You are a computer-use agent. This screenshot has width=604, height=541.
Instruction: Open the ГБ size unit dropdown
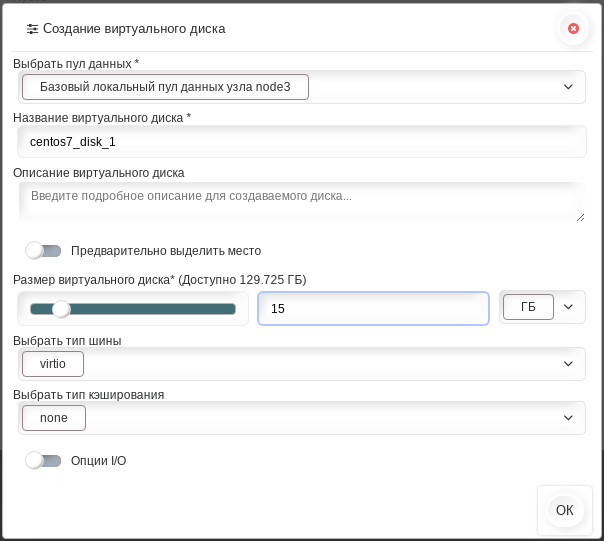pyautogui.click(x=528, y=307)
